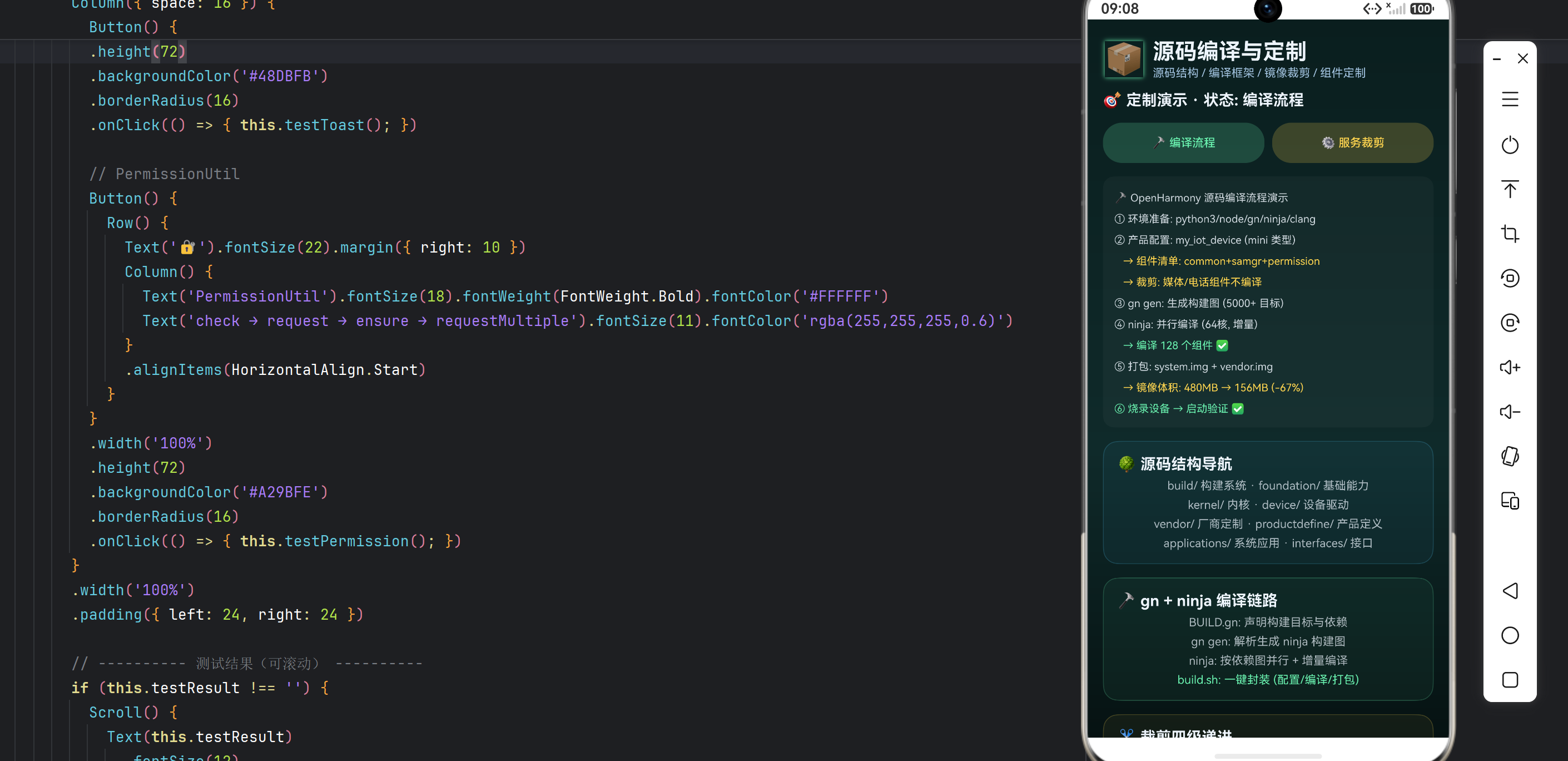The image size is (1568, 761).
Task: Click the Text('PermissionUtil') code line
Action: point(515,297)
